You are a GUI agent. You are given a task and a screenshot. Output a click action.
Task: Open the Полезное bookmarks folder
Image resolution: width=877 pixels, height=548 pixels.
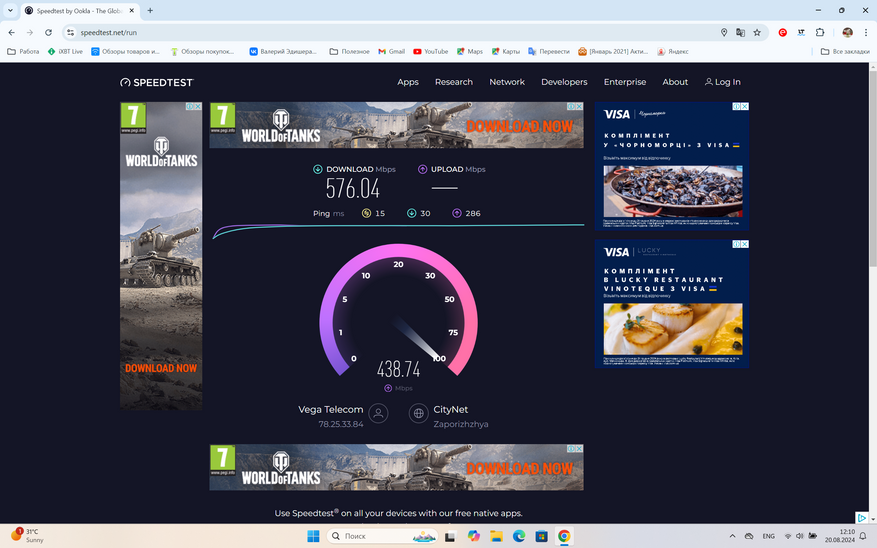pos(350,51)
